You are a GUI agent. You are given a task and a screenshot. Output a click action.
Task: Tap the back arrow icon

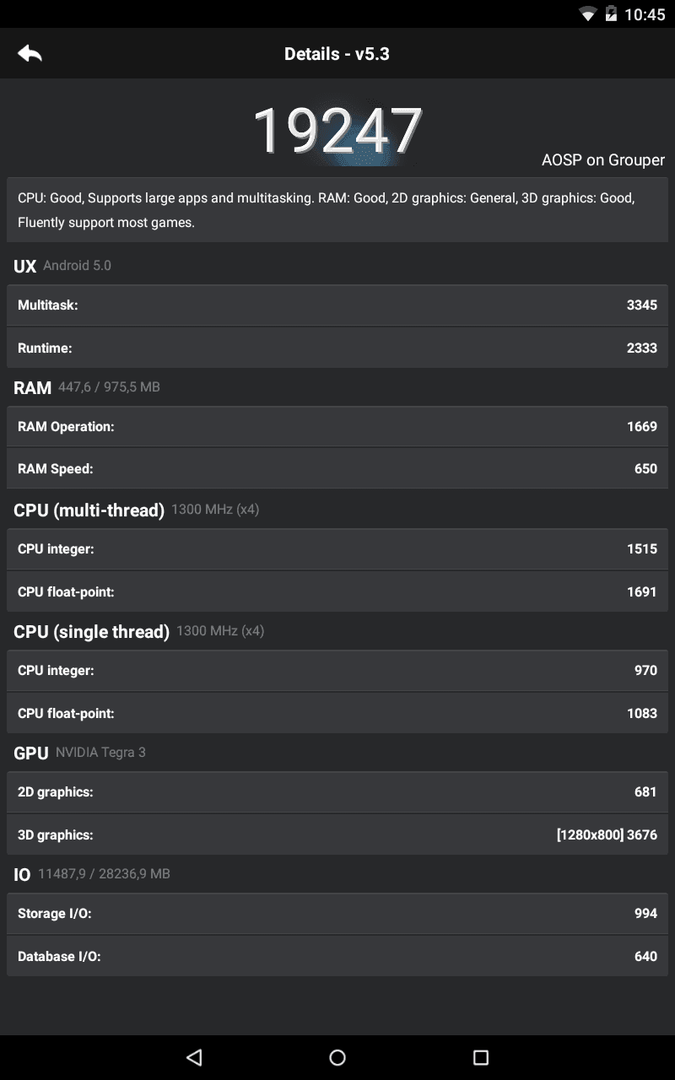(30, 54)
